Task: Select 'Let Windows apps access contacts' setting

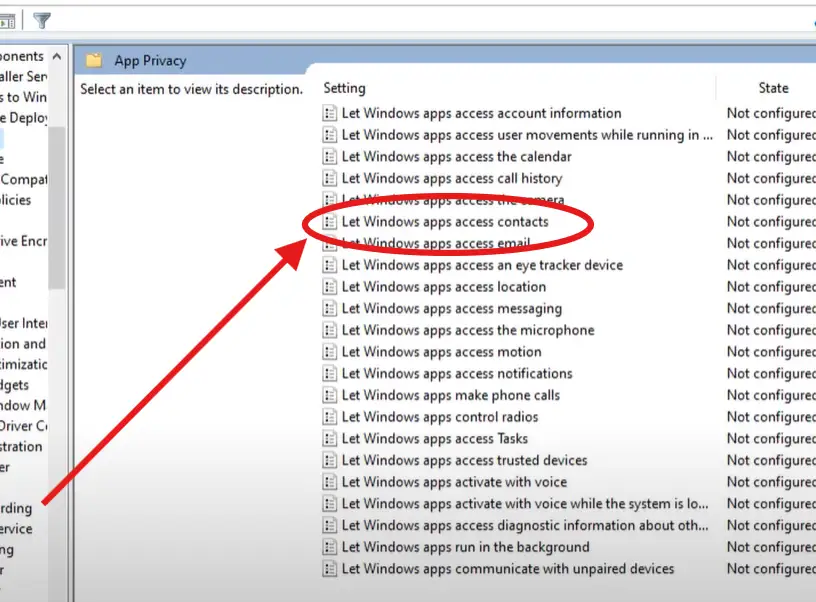Action: [x=445, y=222]
